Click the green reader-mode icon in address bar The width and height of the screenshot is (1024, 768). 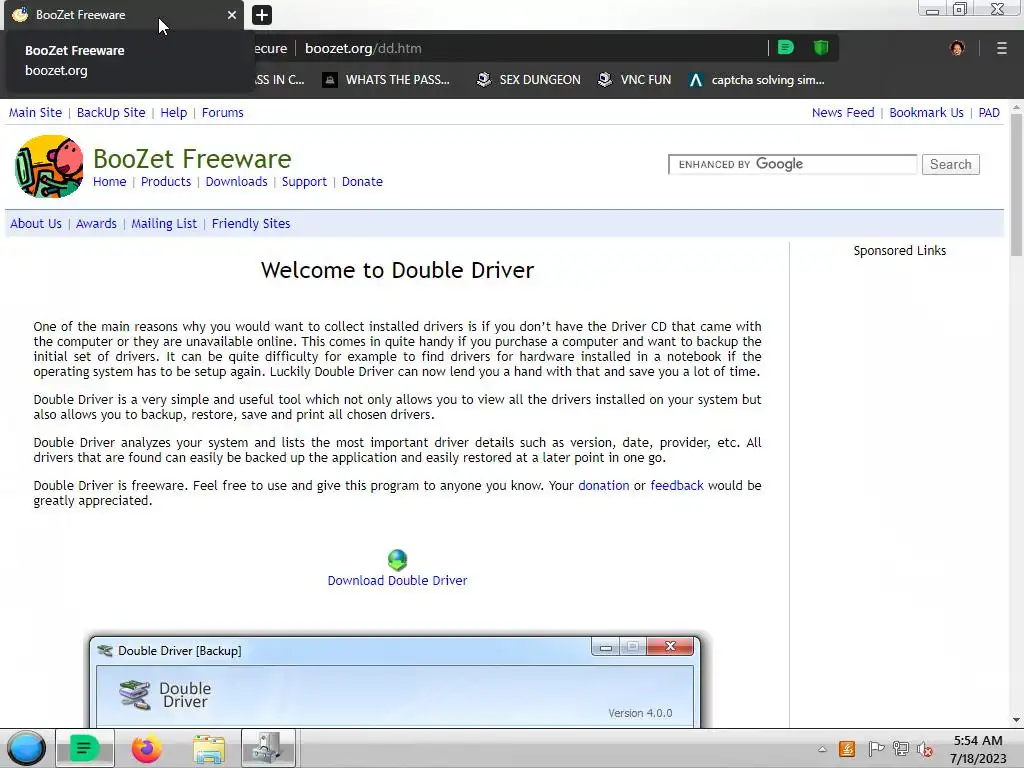786,48
